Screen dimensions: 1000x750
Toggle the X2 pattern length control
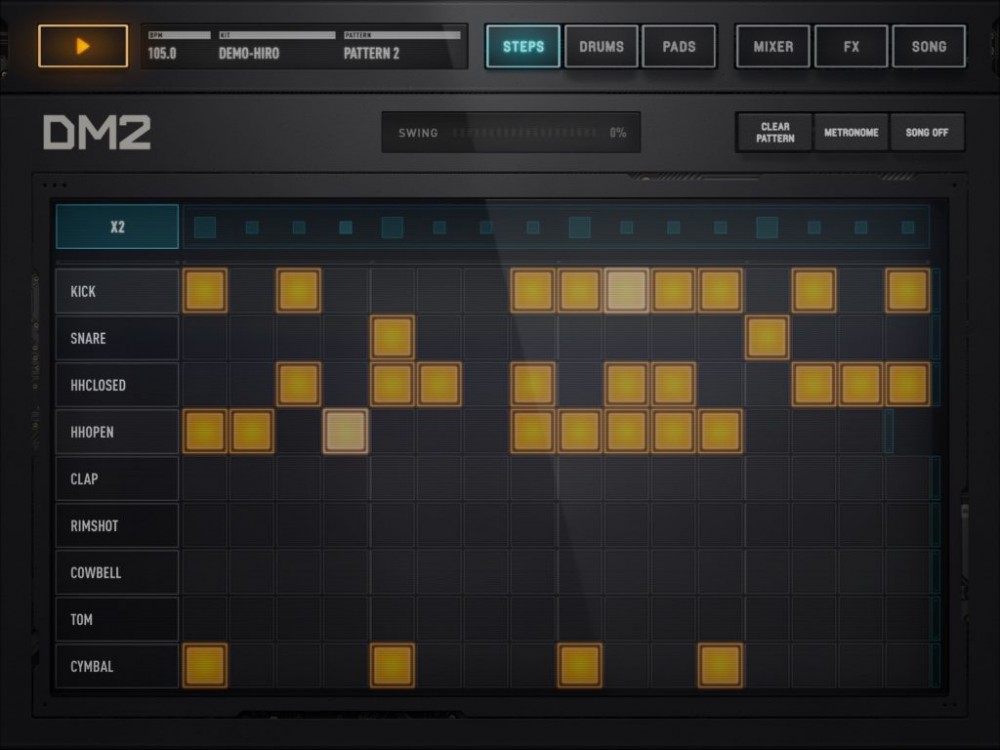[x=116, y=226]
